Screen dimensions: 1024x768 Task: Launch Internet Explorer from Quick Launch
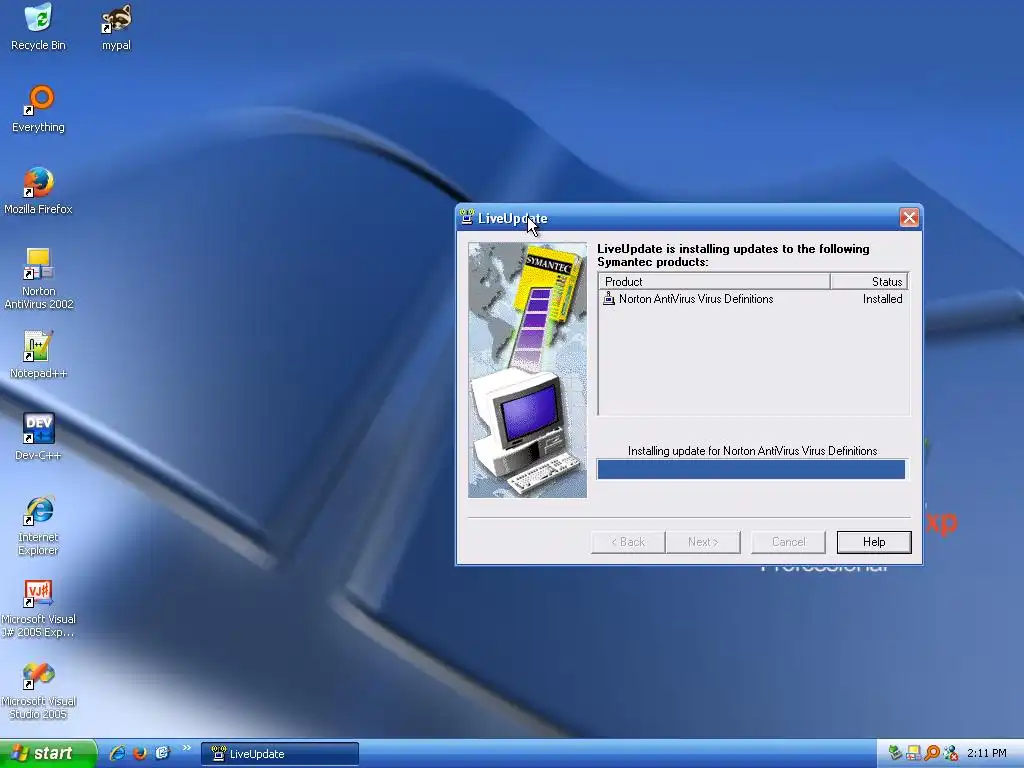[x=117, y=753]
